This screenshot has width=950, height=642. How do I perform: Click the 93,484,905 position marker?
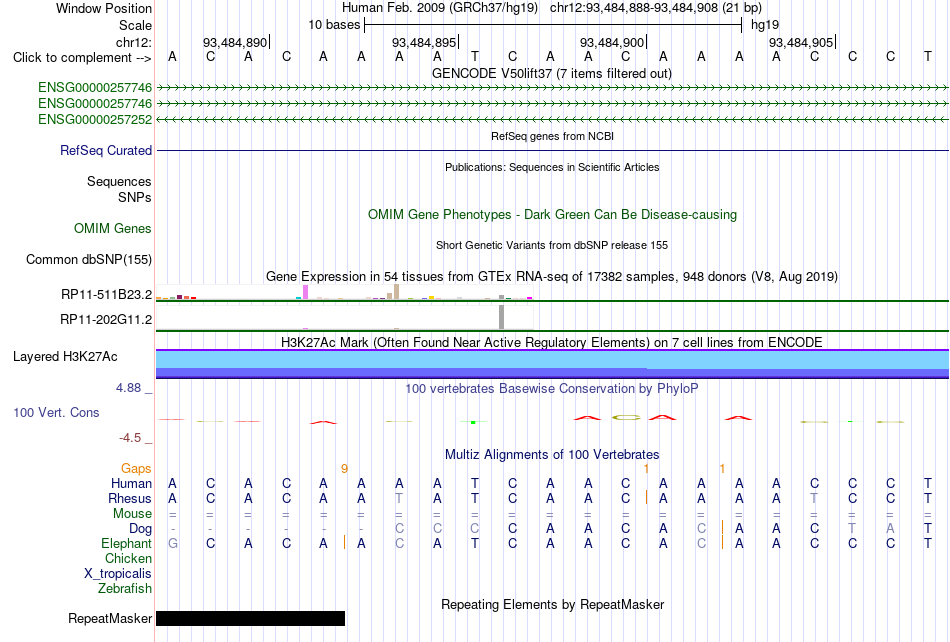coord(802,42)
